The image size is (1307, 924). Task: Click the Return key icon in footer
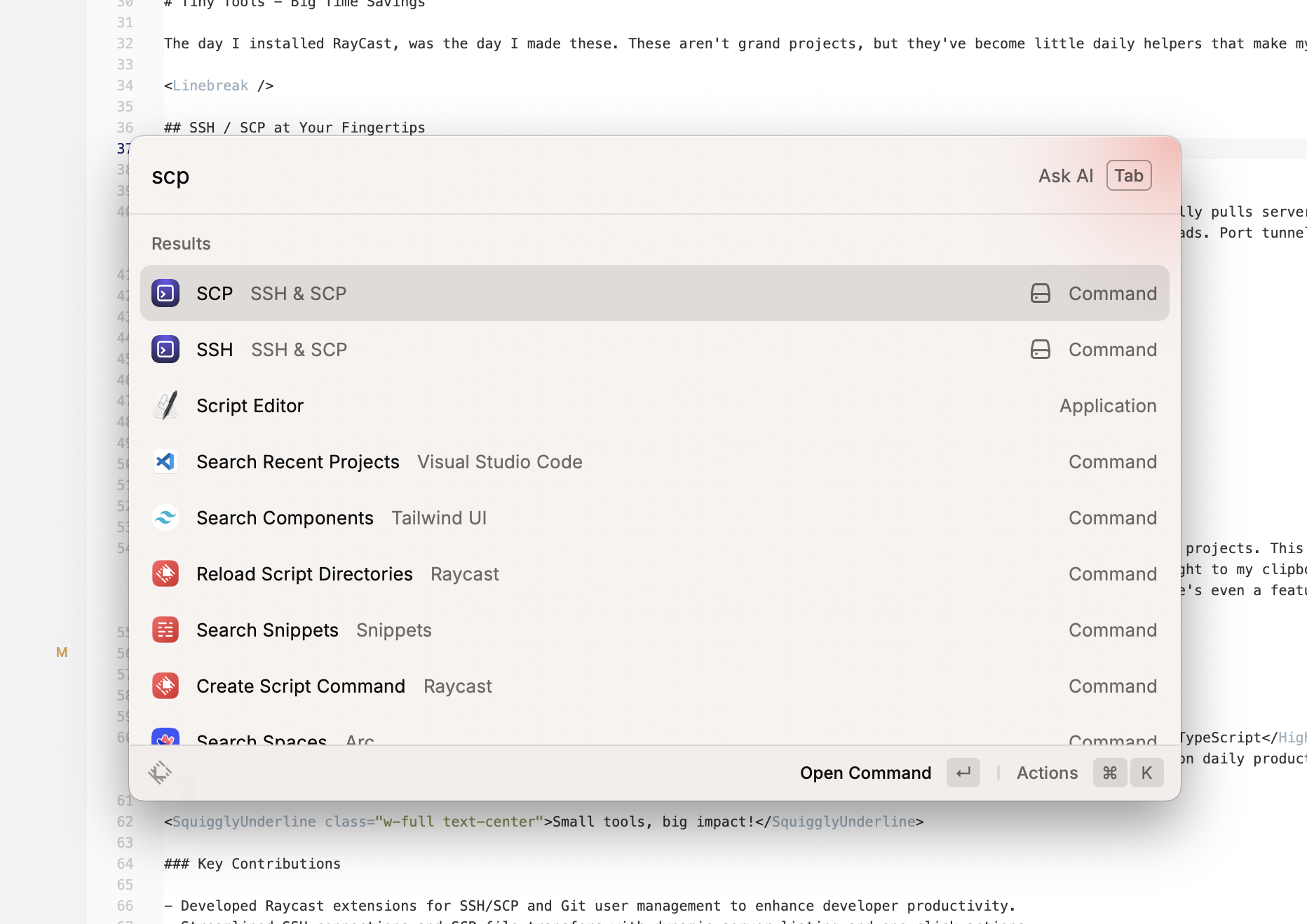click(x=963, y=773)
